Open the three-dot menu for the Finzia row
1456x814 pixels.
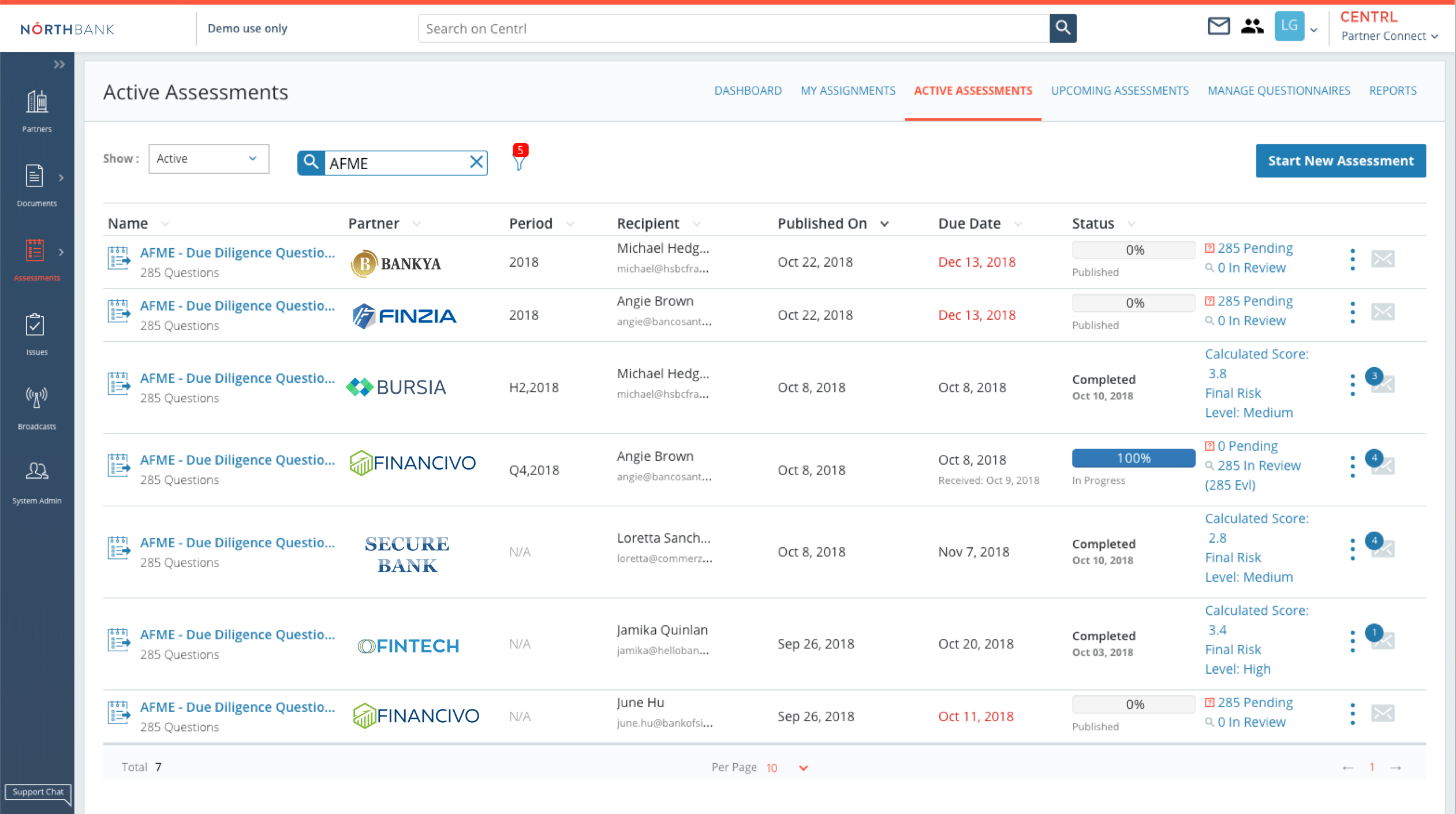pyautogui.click(x=1353, y=312)
